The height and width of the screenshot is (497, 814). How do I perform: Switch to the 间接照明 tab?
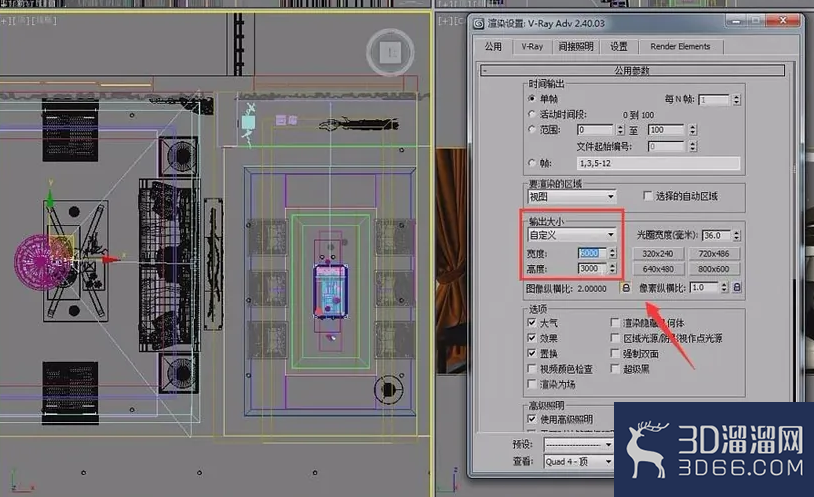tap(576, 46)
